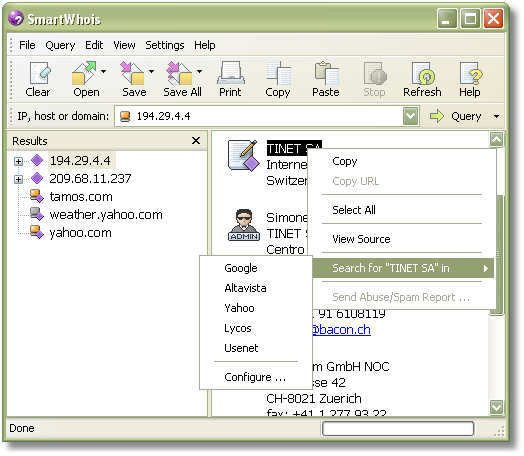Click the CH-8021 Zuerich address text

coord(314,398)
